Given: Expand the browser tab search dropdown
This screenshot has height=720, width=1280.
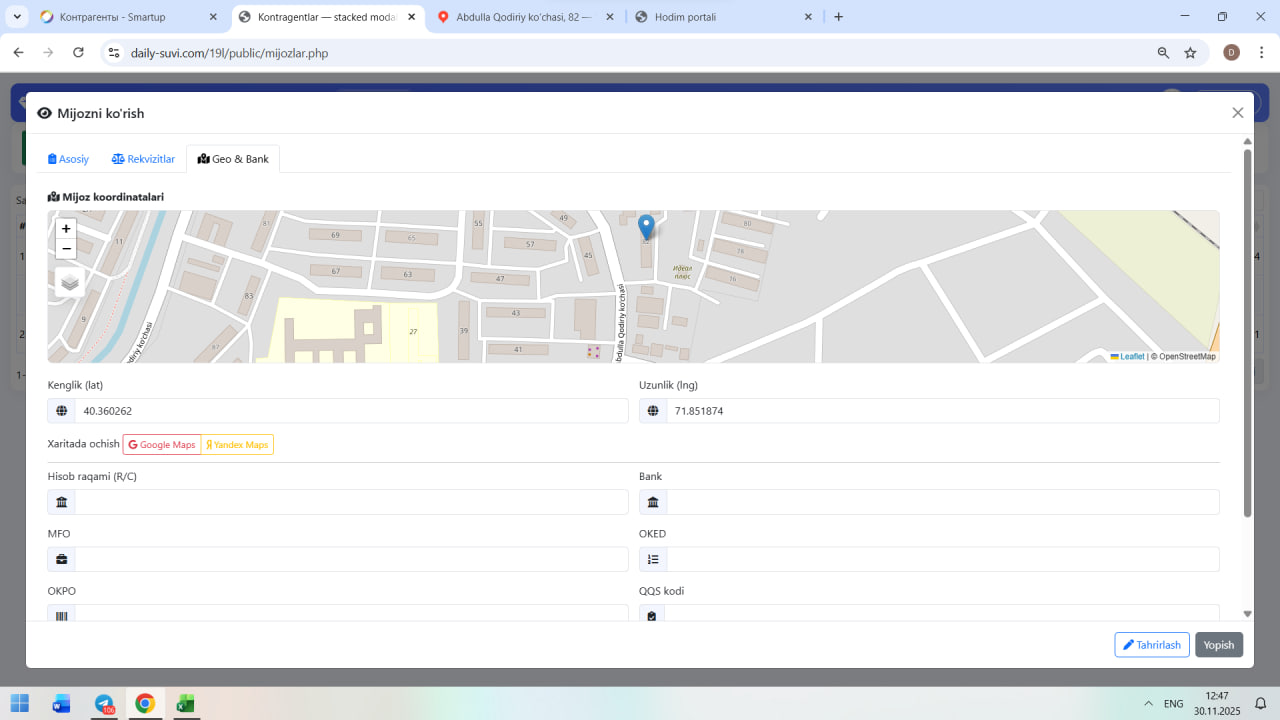Looking at the screenshot, I should click(x=17, y=17).
